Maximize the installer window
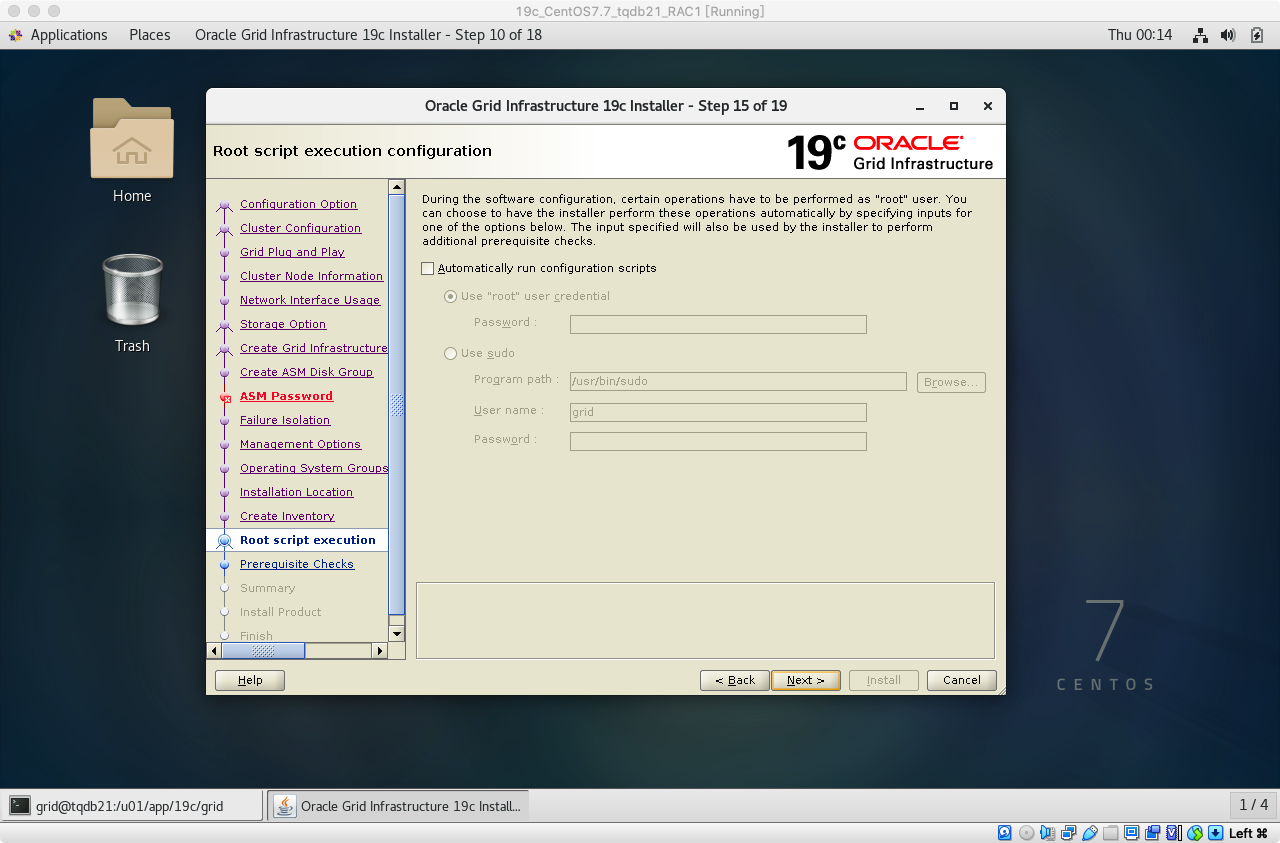 tap(954, 106)
